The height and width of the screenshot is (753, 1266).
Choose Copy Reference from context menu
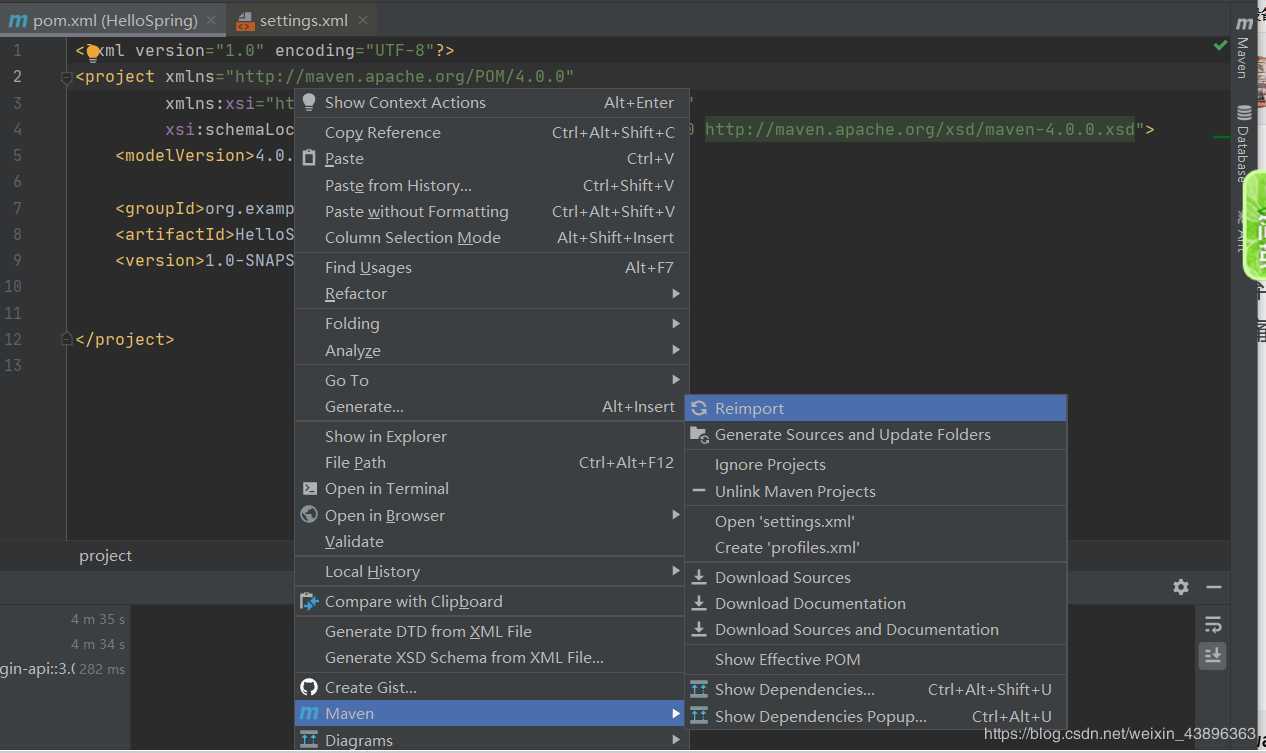(489, 132)
